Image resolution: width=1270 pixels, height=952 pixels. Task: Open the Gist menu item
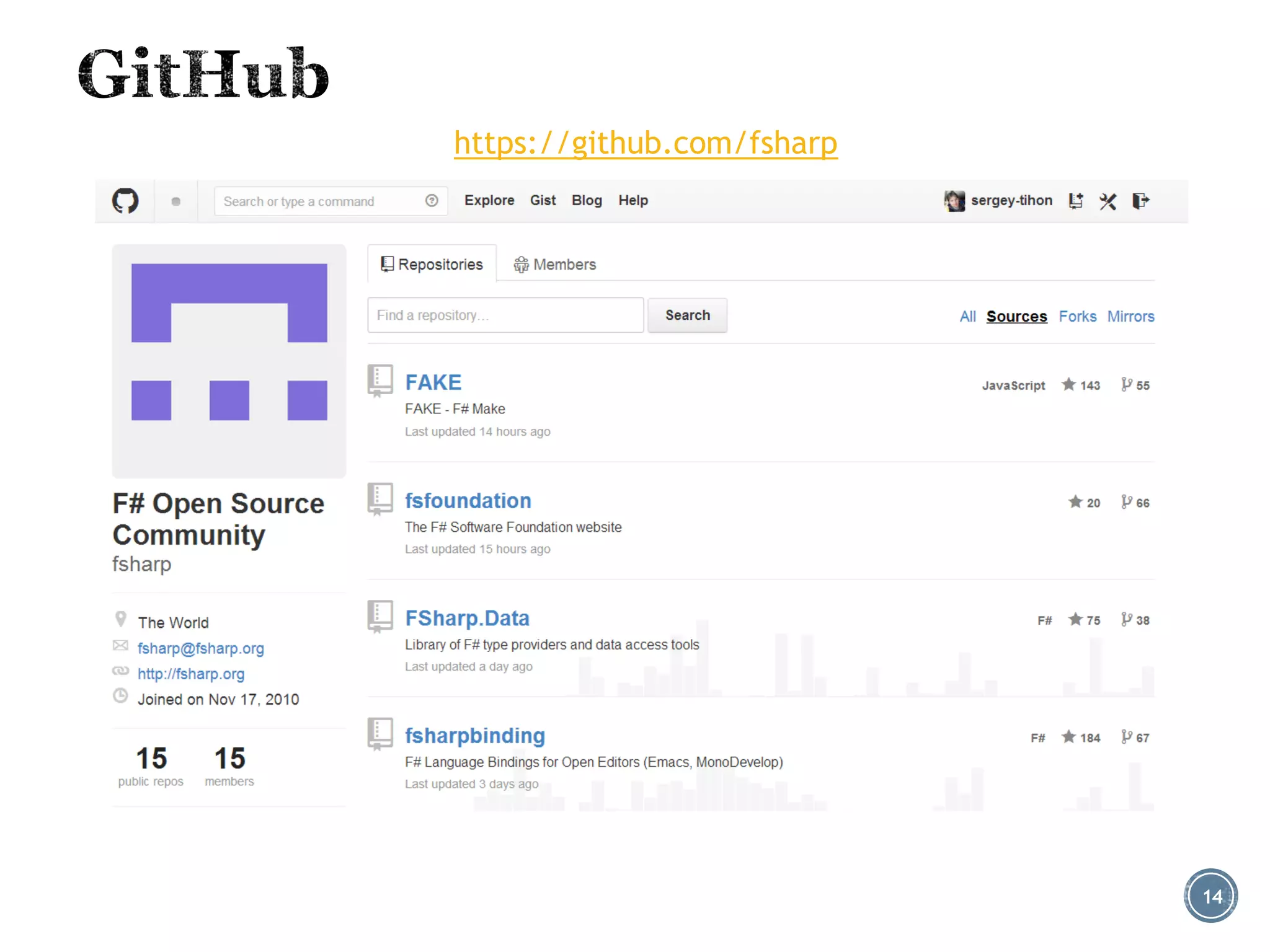click(x=543, y=201)
